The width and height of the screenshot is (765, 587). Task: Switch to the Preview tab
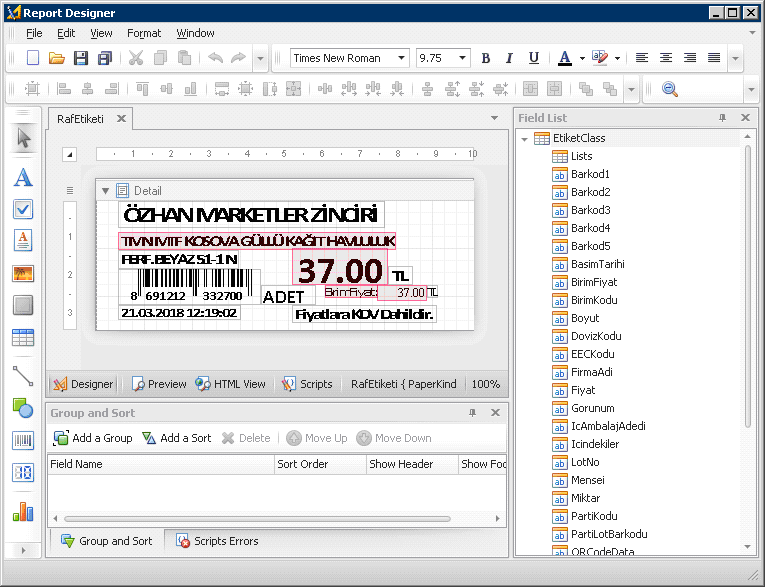(x=159, y=384)
